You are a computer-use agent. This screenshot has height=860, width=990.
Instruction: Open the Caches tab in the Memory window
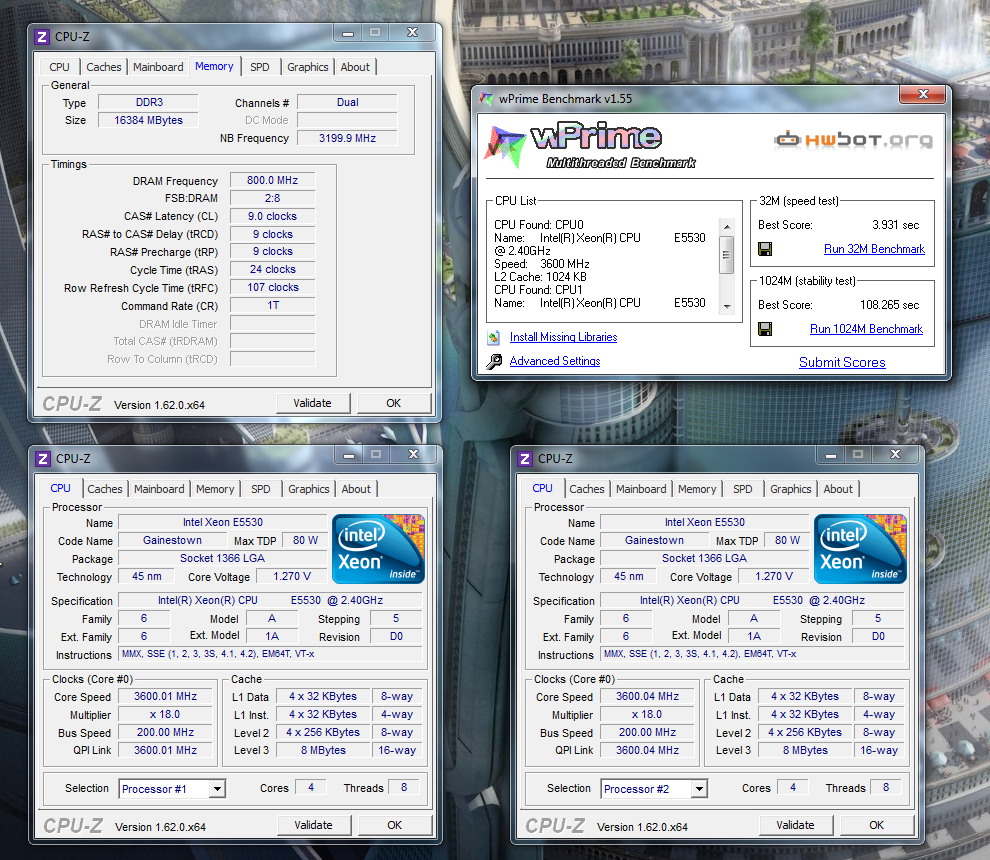click(x=104, y=67)
